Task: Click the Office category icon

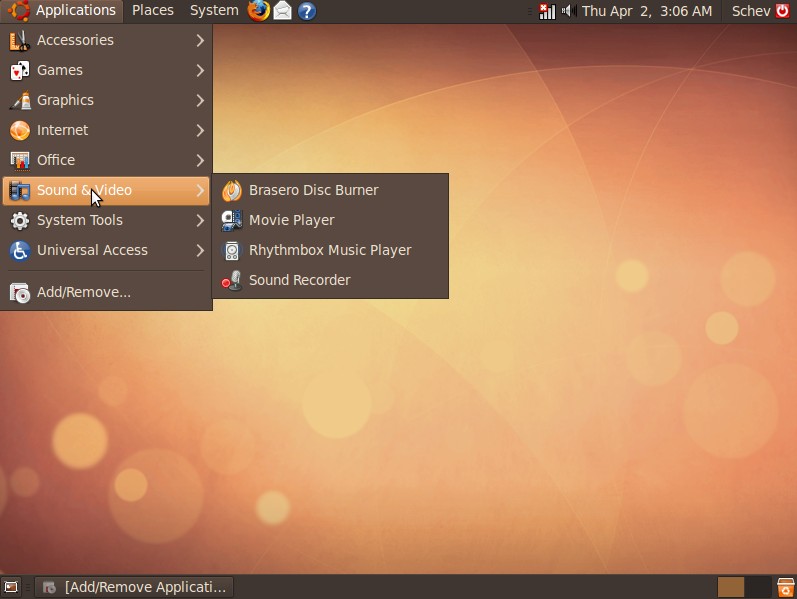Action: [20, 161]
